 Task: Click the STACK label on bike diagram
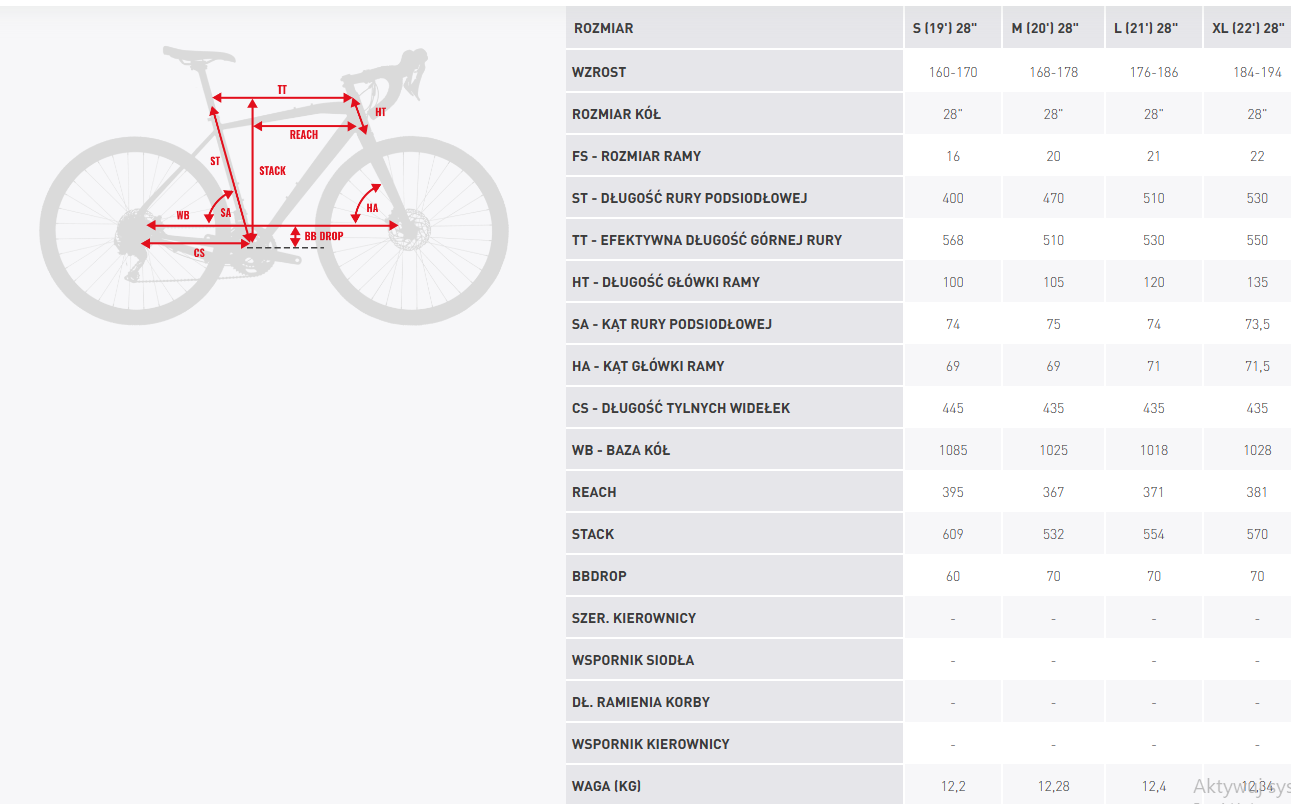coord(272,171)
